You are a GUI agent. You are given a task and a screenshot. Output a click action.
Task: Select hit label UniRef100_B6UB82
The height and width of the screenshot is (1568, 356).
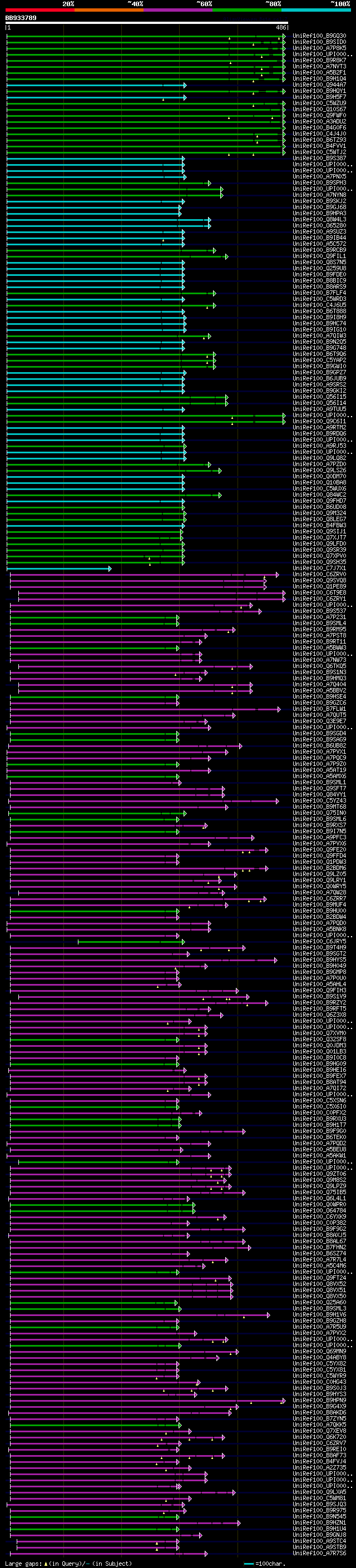tap(319, 745)
